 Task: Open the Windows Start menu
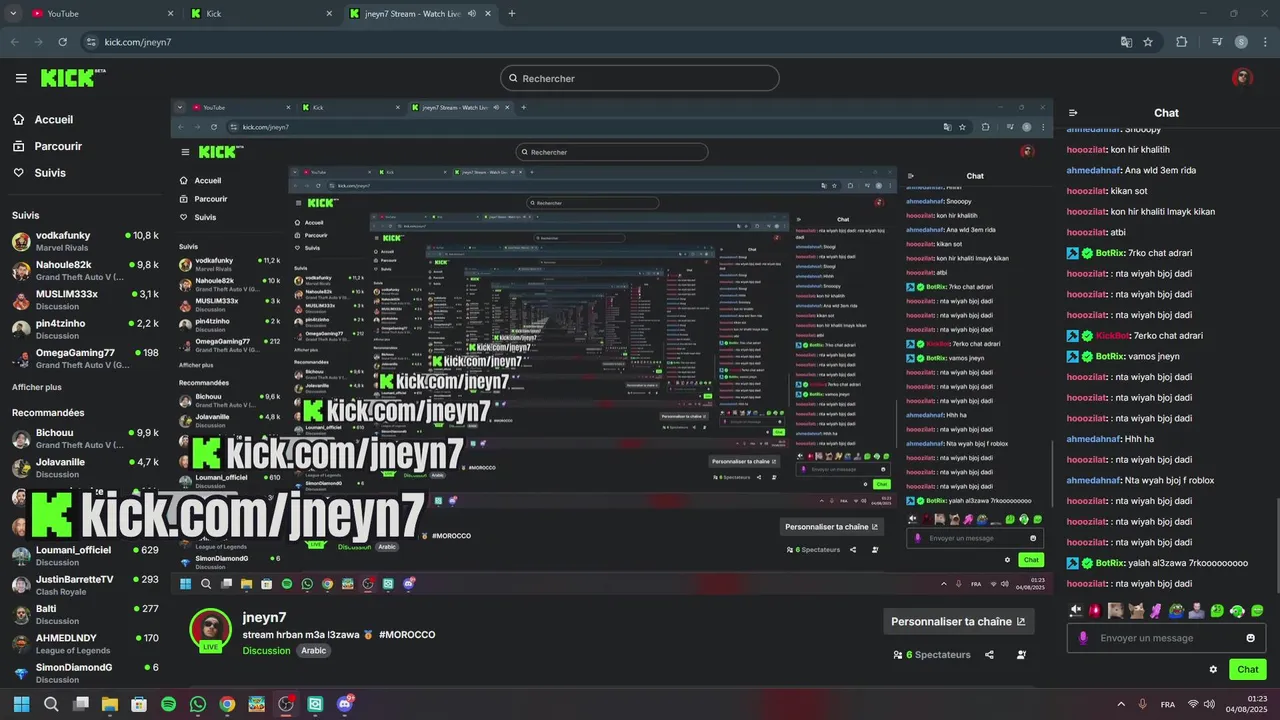click(21, 704)
